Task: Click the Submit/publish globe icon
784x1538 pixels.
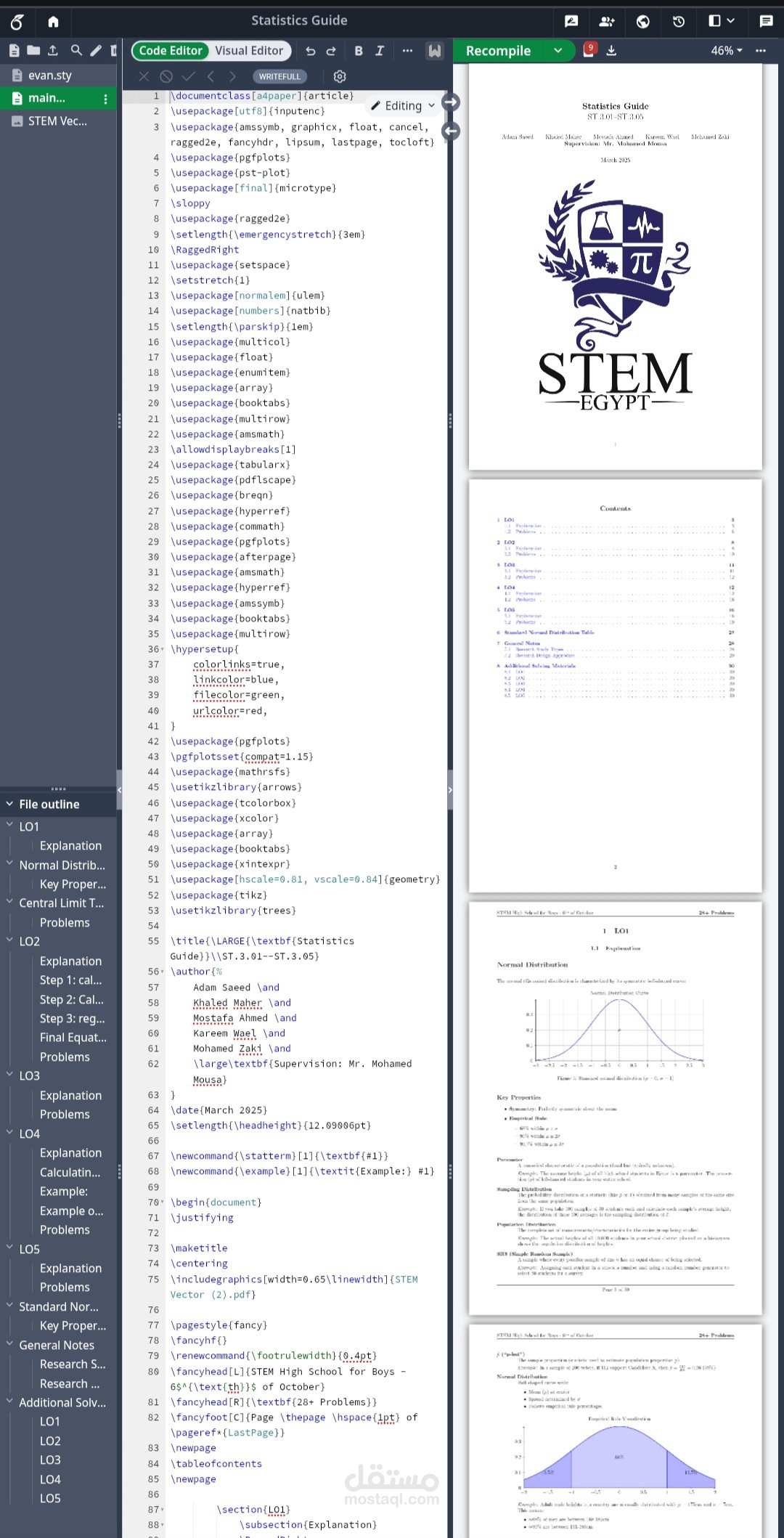Action: [x=642, y=21]
